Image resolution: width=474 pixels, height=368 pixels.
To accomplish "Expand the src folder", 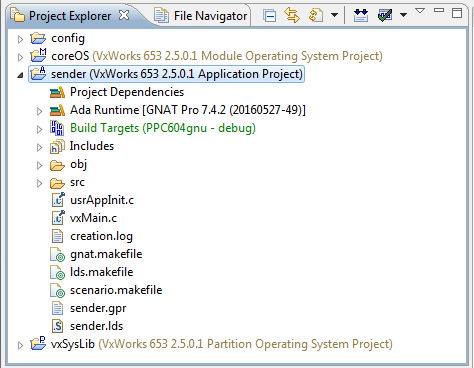I will tap(39, 183).
